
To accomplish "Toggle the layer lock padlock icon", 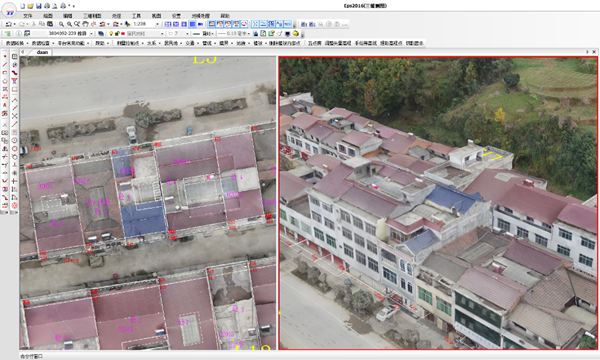I will [117, 34].
